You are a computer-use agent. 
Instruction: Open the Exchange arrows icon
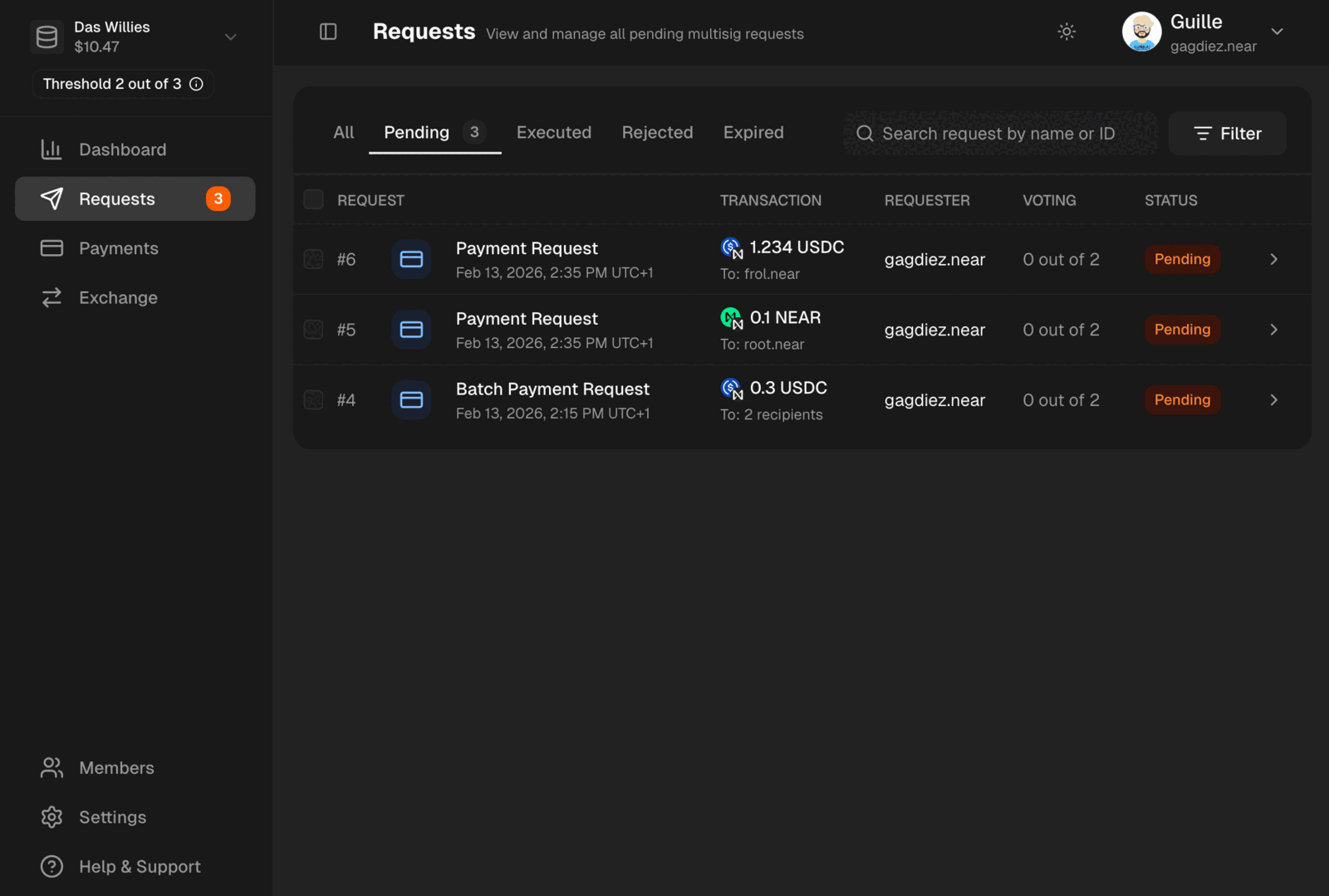pyautogui.click(x=51, y=297)
